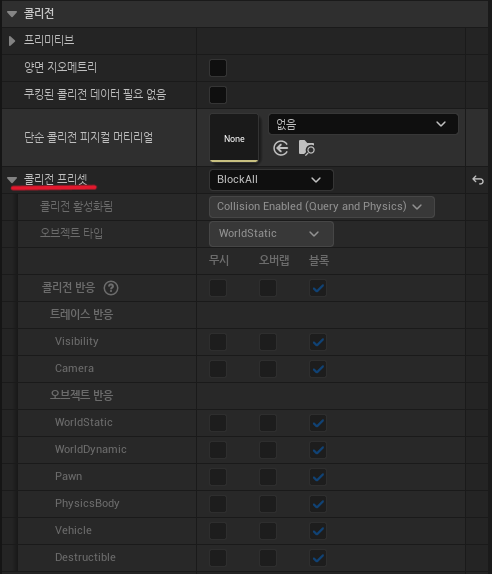
Task: Set Visibility trace to 오버랩
Action: (x=268, y=342)
